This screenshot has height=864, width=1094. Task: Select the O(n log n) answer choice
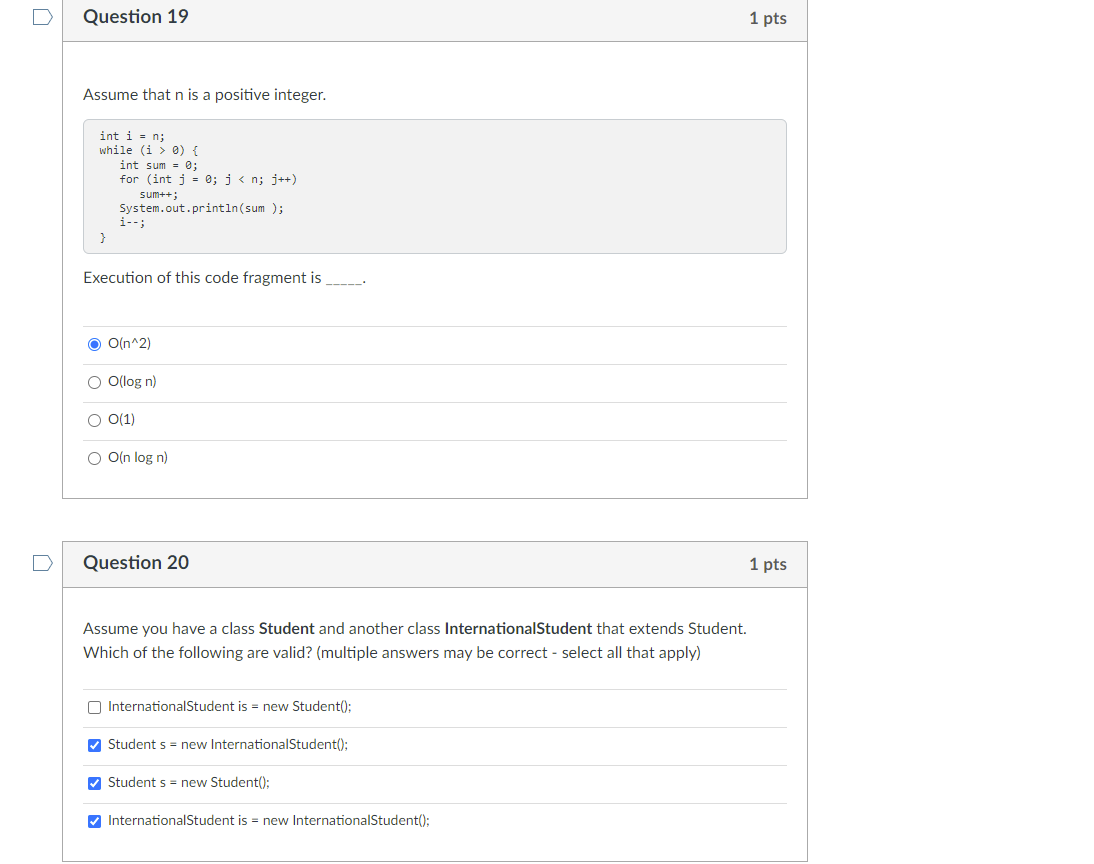pyautogui.click(x=93, y=457)
